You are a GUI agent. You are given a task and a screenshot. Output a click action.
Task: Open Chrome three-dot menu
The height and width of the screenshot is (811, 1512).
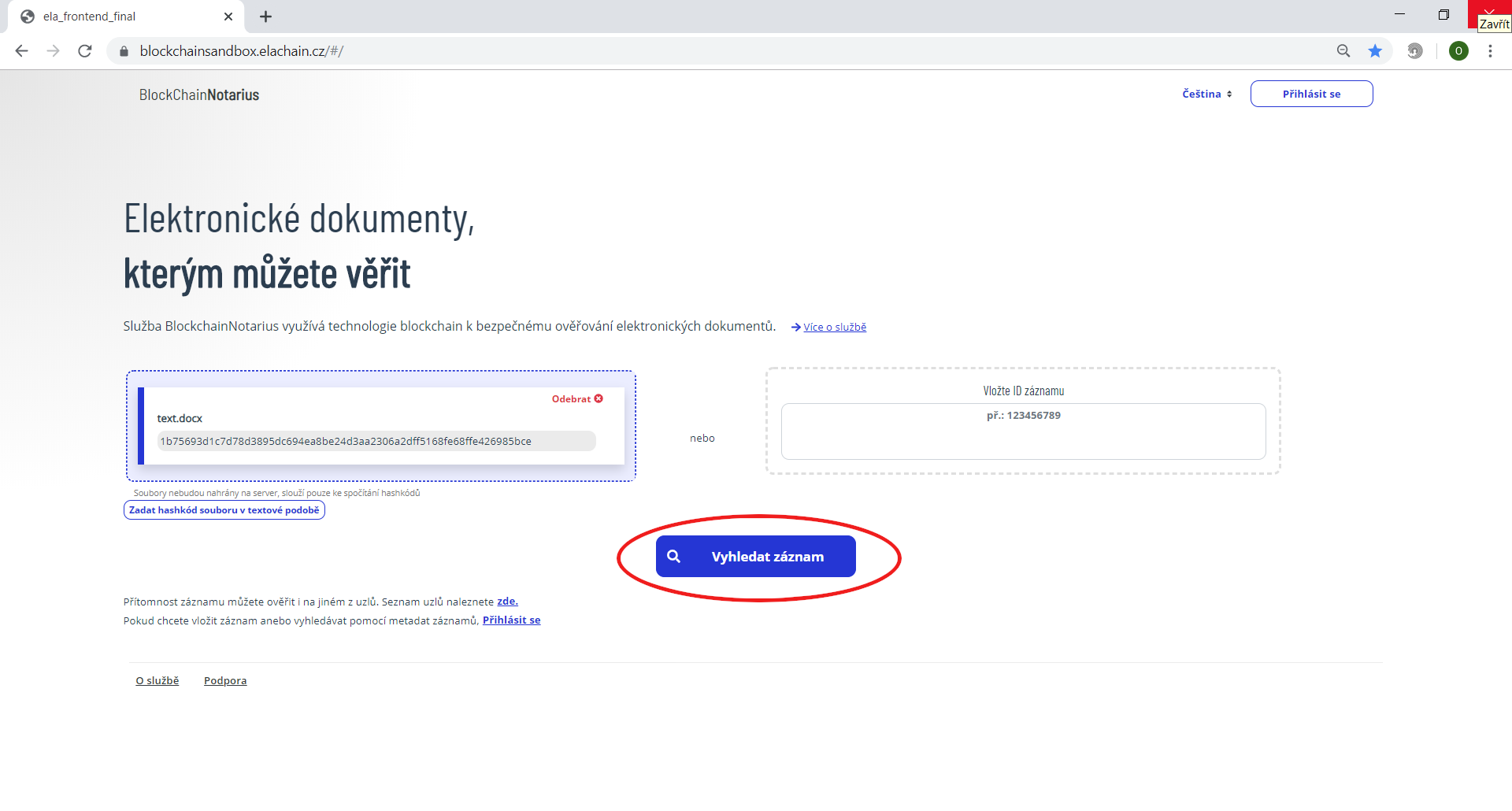pyautogui.click(x=1490, y=51)
